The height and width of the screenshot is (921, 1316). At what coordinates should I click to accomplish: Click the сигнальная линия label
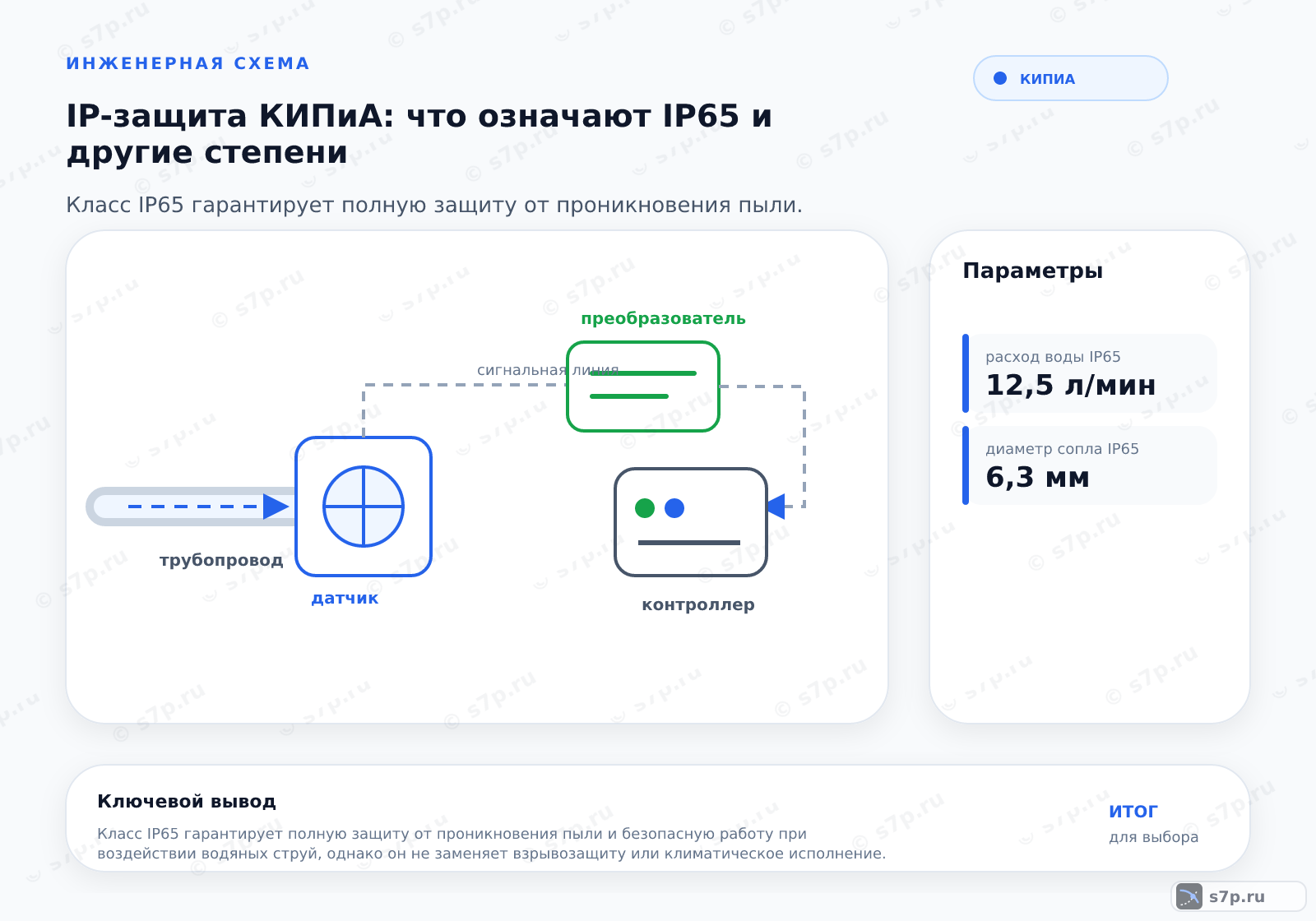click(x=548, y=370)
